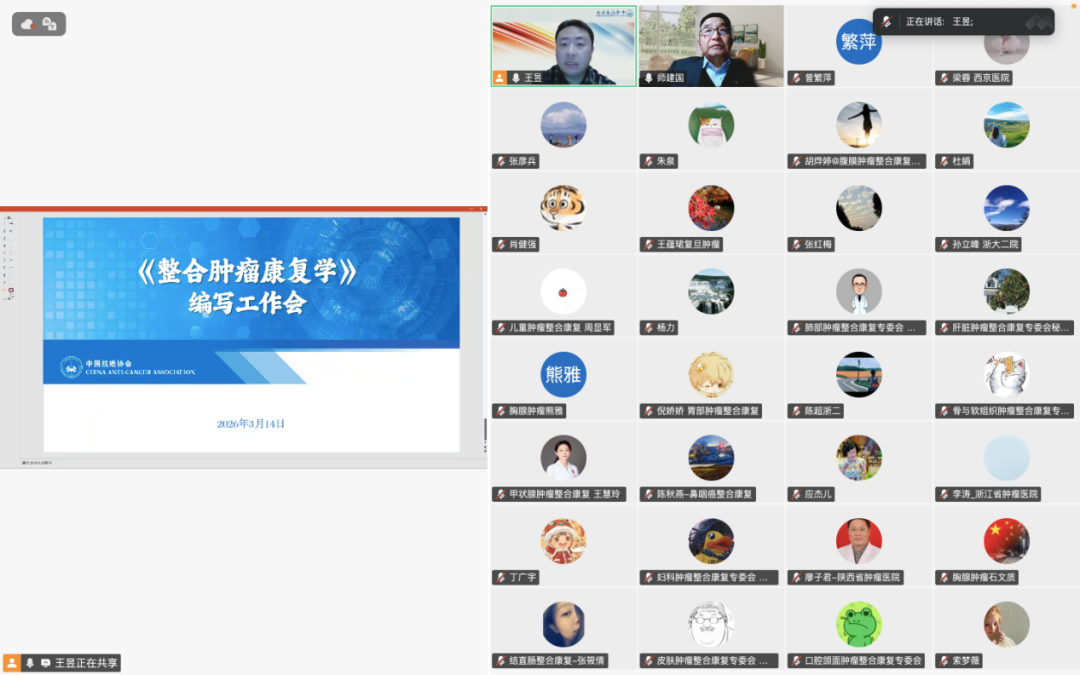Click the microphone icon next to 王昱's name
The width and height of the screenshot is (1080, 675).
coord(515,78)
